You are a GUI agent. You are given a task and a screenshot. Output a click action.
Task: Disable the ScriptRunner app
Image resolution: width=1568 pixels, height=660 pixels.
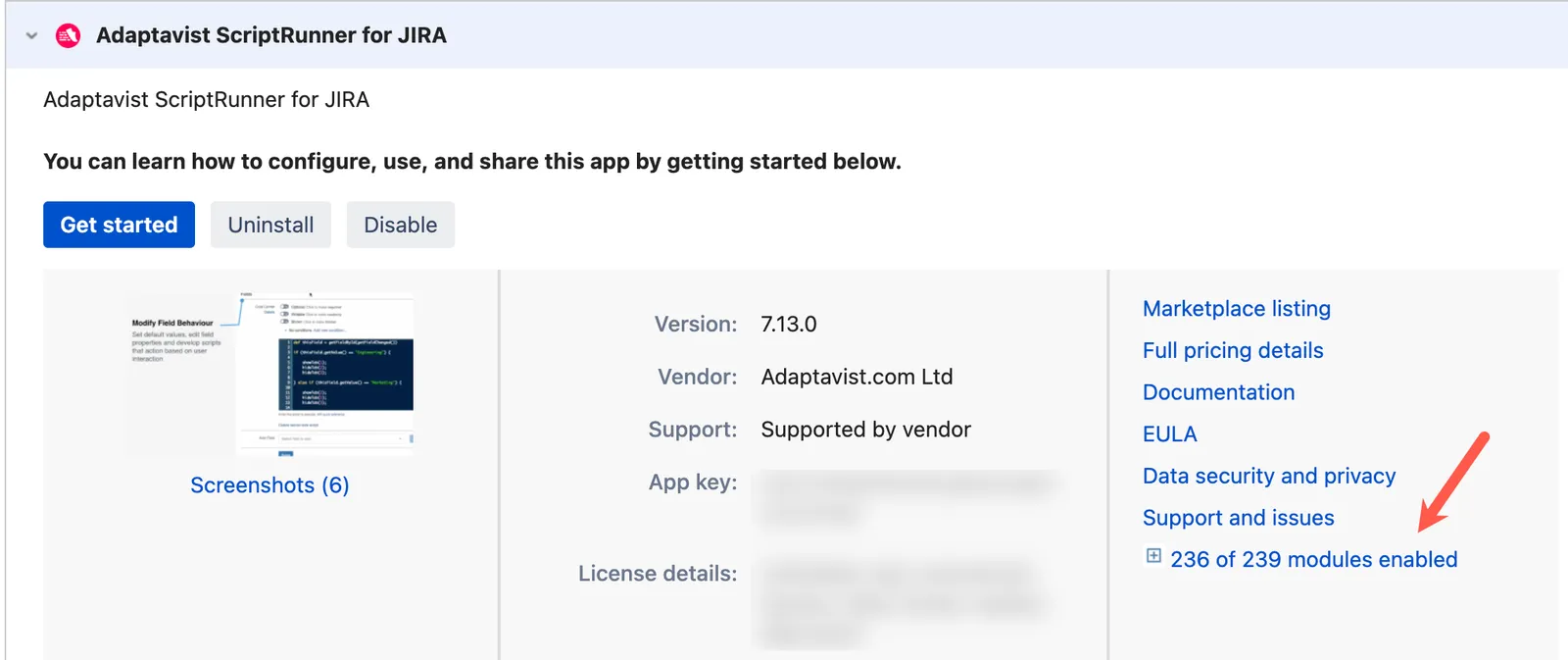coord(400,225)
